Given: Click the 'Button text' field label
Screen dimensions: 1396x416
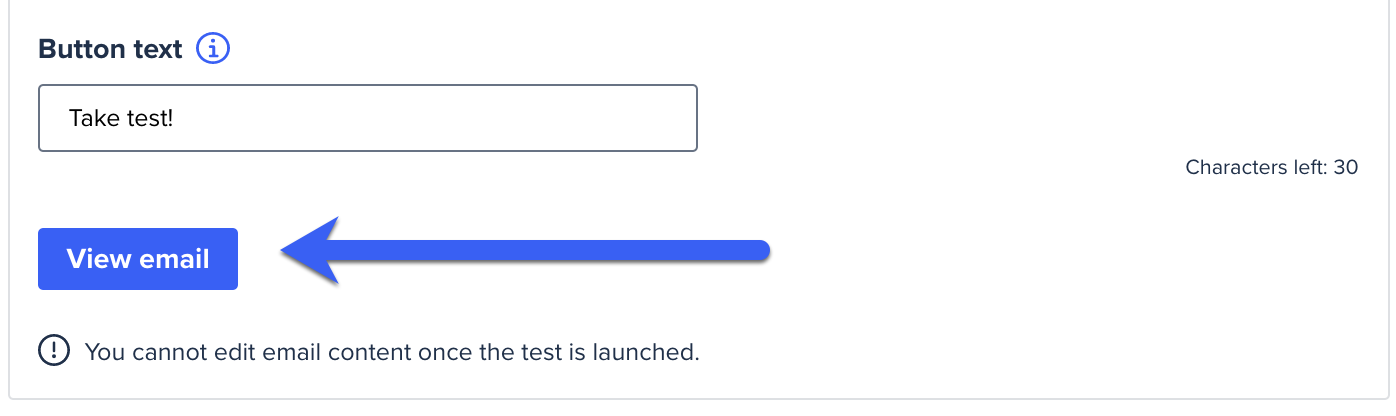Looking at the screenshot, I should point(110,49).
